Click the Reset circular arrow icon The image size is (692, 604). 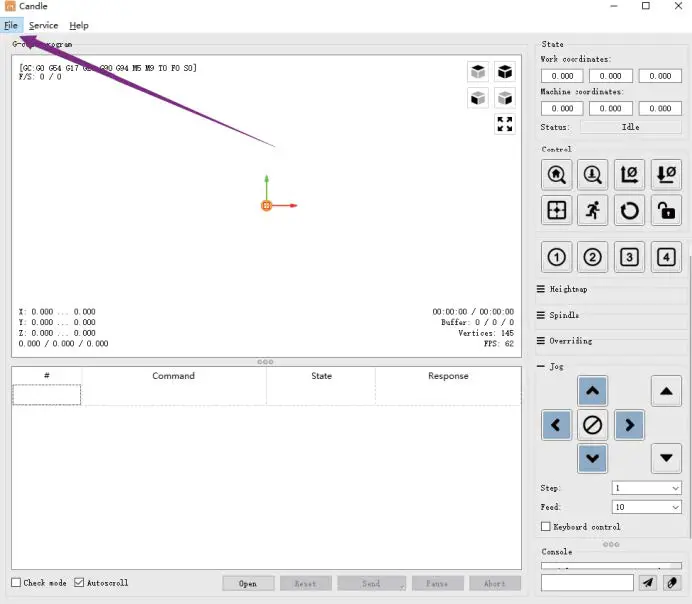coord(629,210)
